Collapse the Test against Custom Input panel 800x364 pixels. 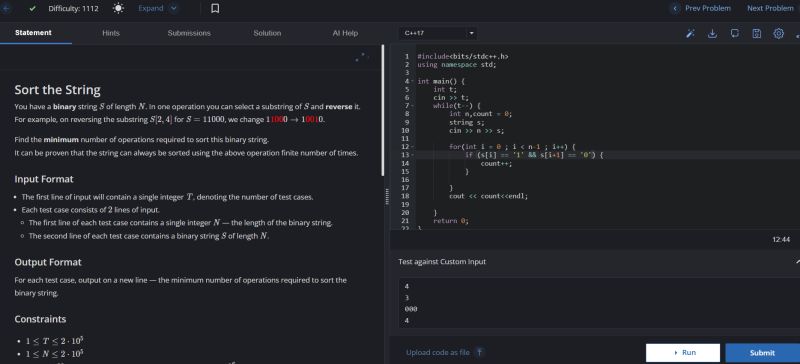(797, 261)
